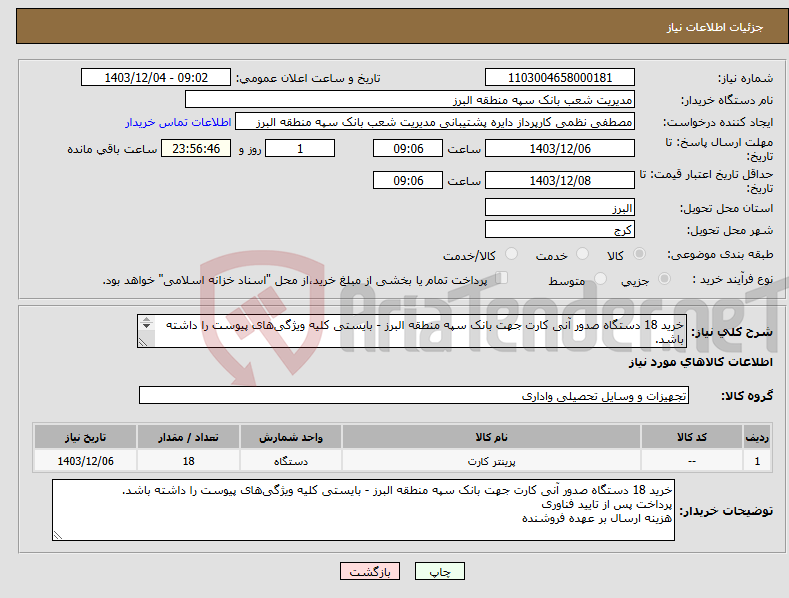
Task: Click response deadline time 09:06 field
Action: [408, 148]
